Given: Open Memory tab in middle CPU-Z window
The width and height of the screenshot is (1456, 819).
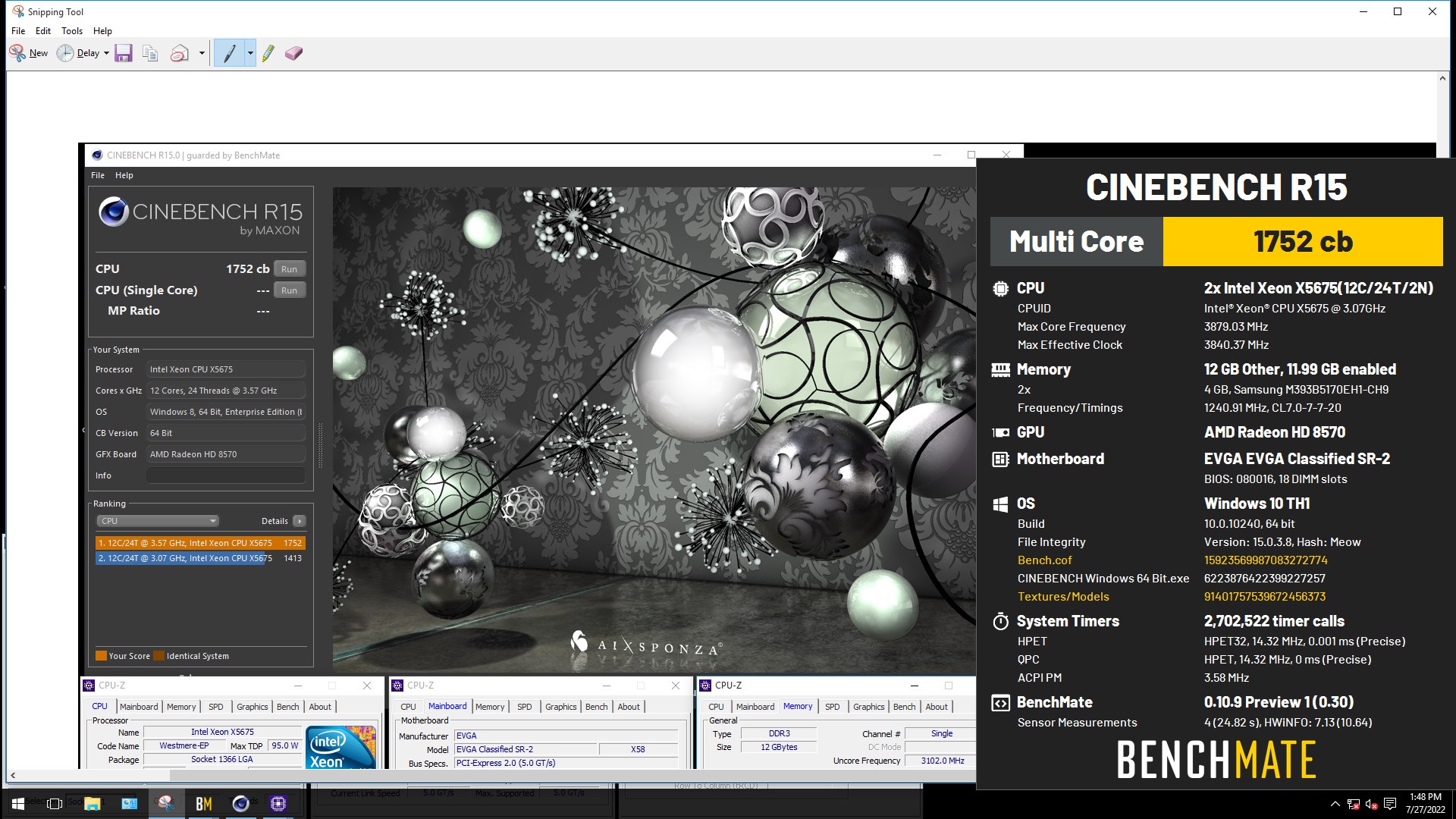Looking at the screenshot, I should [x=490, y=707].
